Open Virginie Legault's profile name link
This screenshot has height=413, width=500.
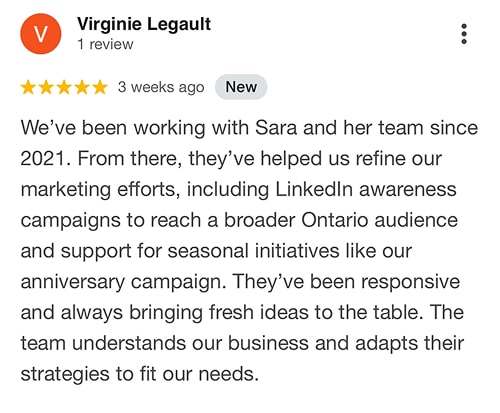[x=144, y=25]
